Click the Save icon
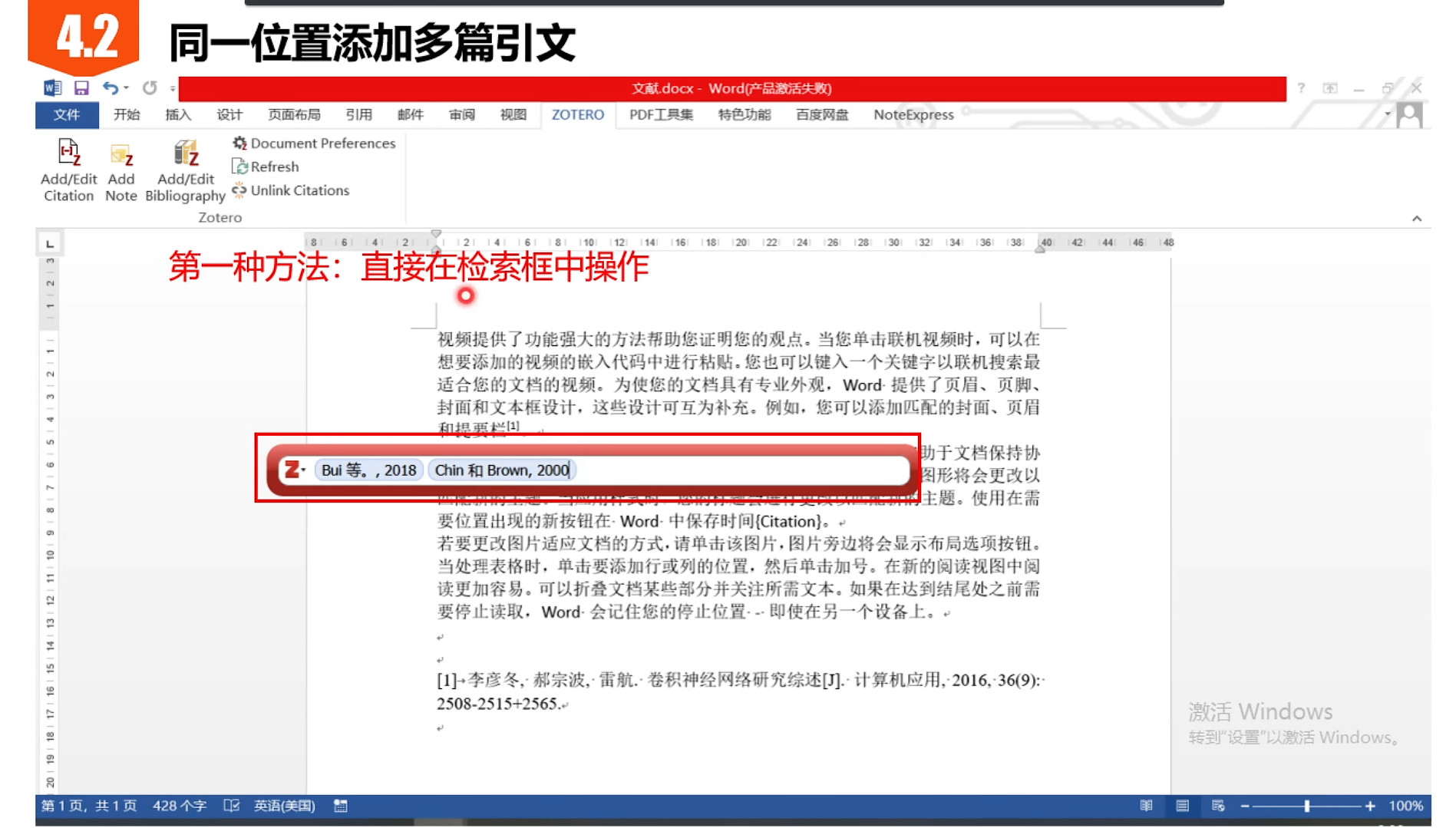Screen dimensions: 1456x828 pyautogui.click(x=81, y=87)
